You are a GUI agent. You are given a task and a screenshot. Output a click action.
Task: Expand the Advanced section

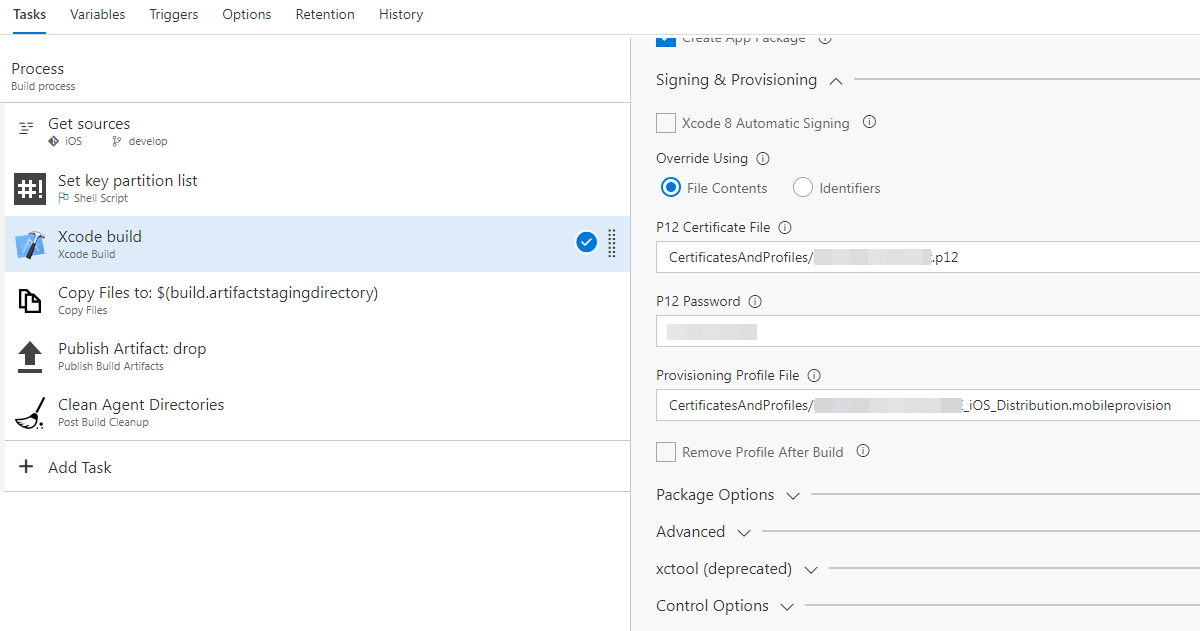tap(743, 532)
